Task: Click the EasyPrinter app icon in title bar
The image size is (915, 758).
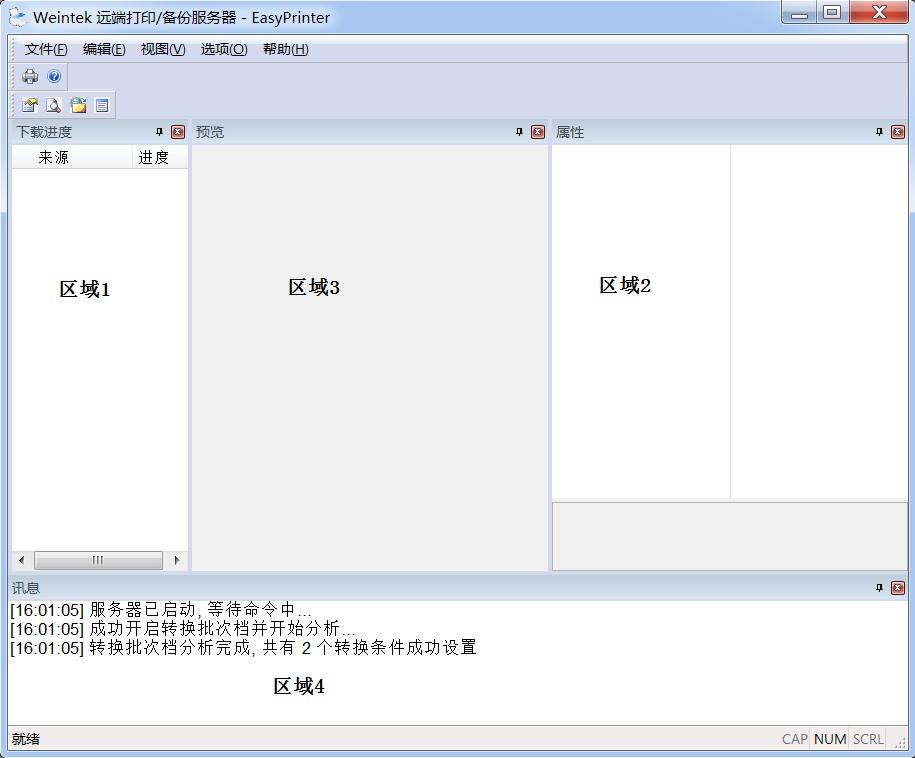Action: [x=18, y=17]
